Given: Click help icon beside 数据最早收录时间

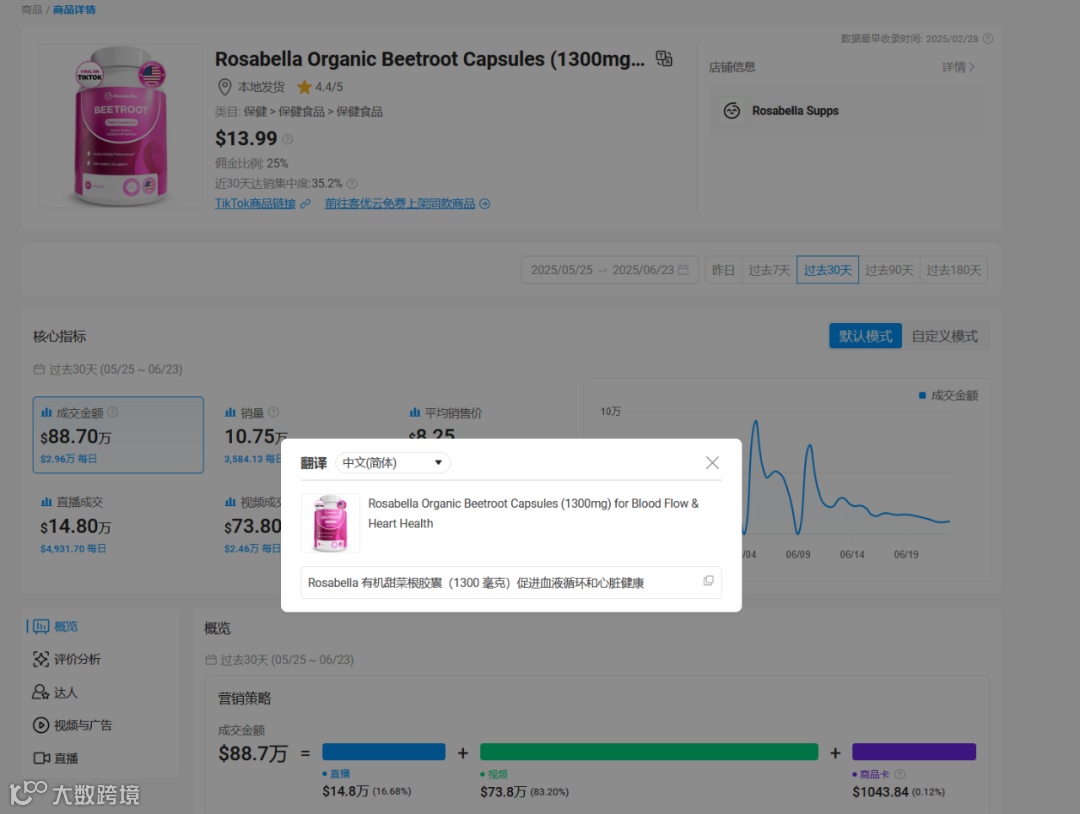Looking at the screenshot, I should click(x=988, y=39).
